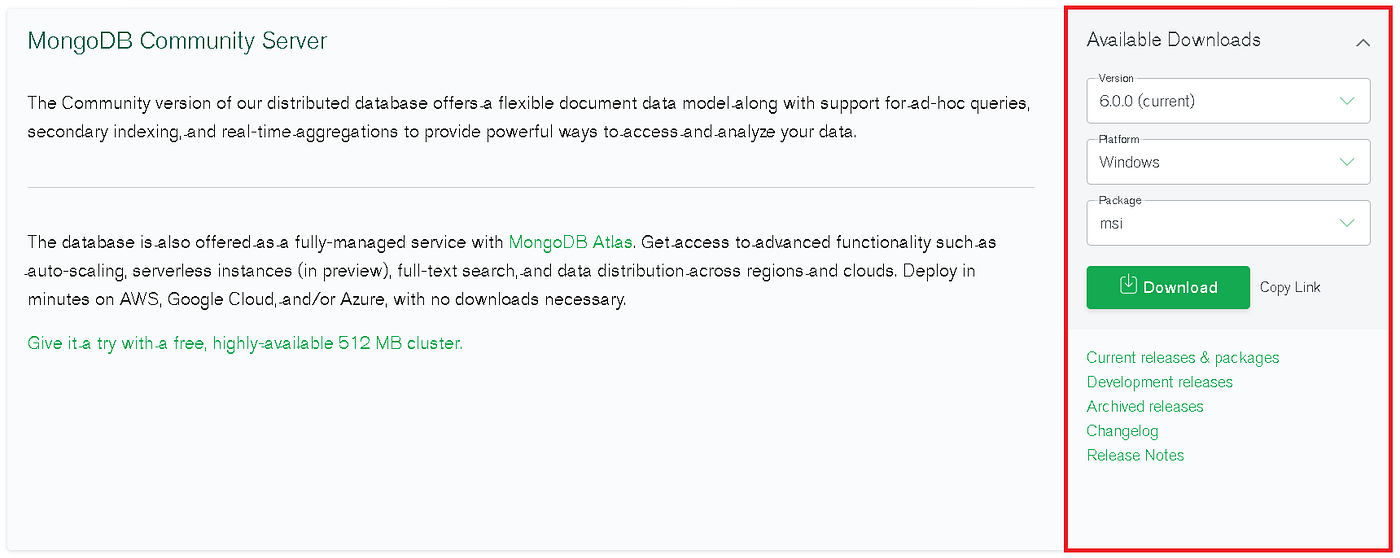Click the MongoDB Community Server heading

tap(177, 41)
